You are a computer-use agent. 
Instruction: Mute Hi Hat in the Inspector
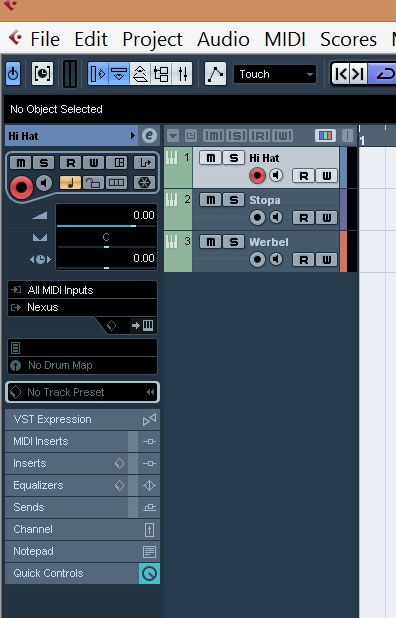[x=20, y=162]
